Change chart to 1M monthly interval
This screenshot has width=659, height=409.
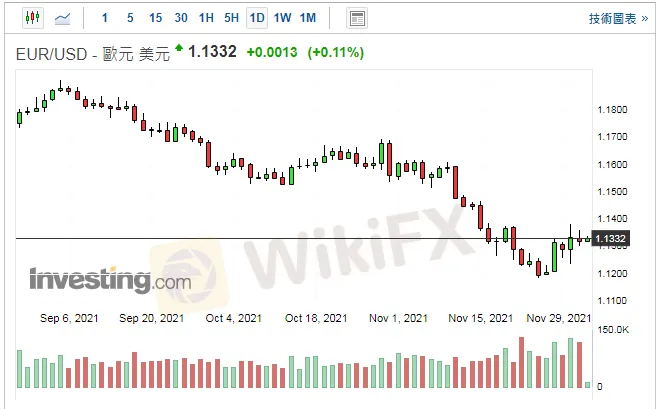308,18
